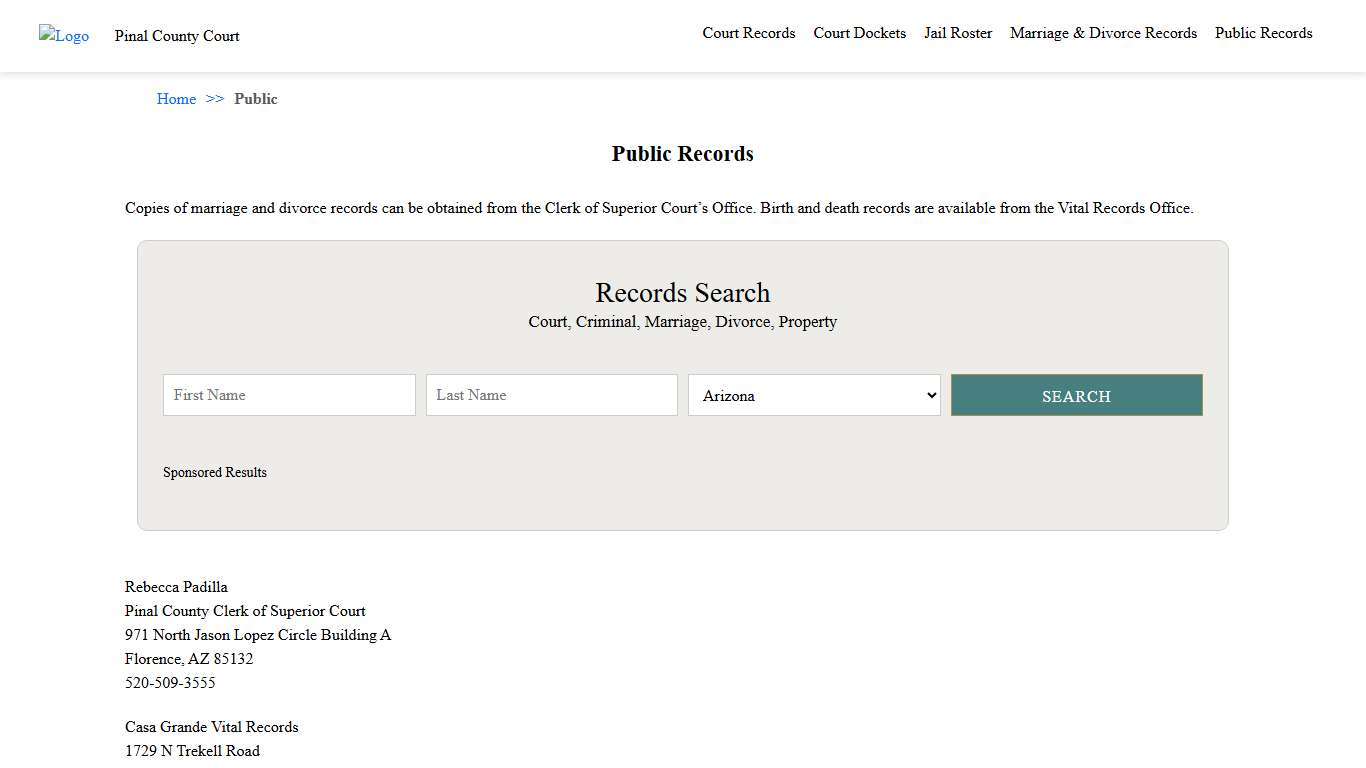Focus the Last Name input box
Image resolution: width=1366 pixels, height=768 pixels.
pyautogui.click(x=551, y=395)
